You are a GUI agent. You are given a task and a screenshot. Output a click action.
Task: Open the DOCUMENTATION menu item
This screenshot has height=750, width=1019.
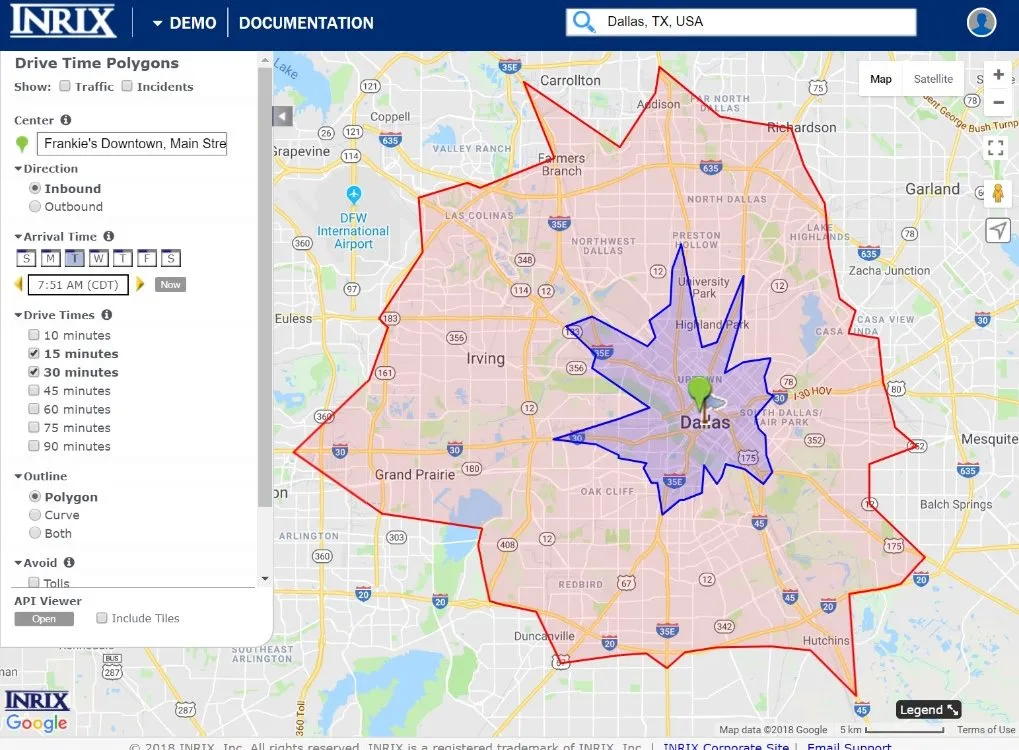(x=306, y=23)
